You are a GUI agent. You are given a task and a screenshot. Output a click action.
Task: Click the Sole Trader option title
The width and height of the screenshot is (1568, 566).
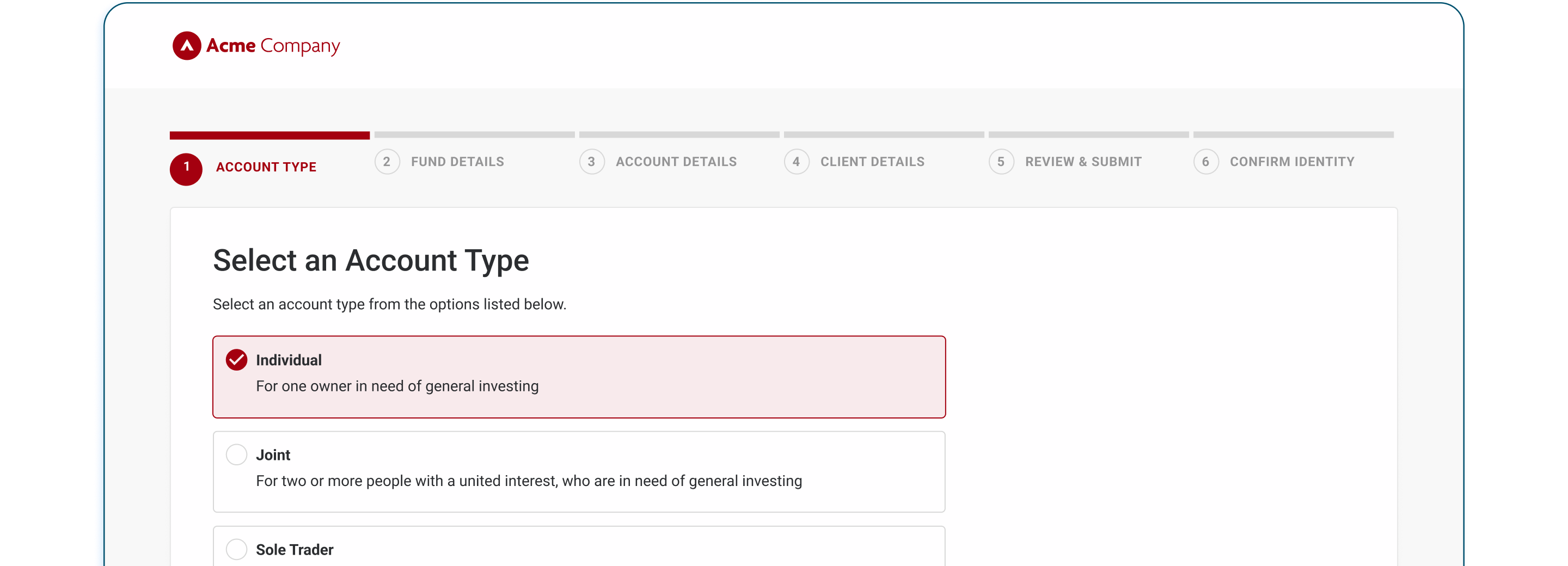[295, 550]
